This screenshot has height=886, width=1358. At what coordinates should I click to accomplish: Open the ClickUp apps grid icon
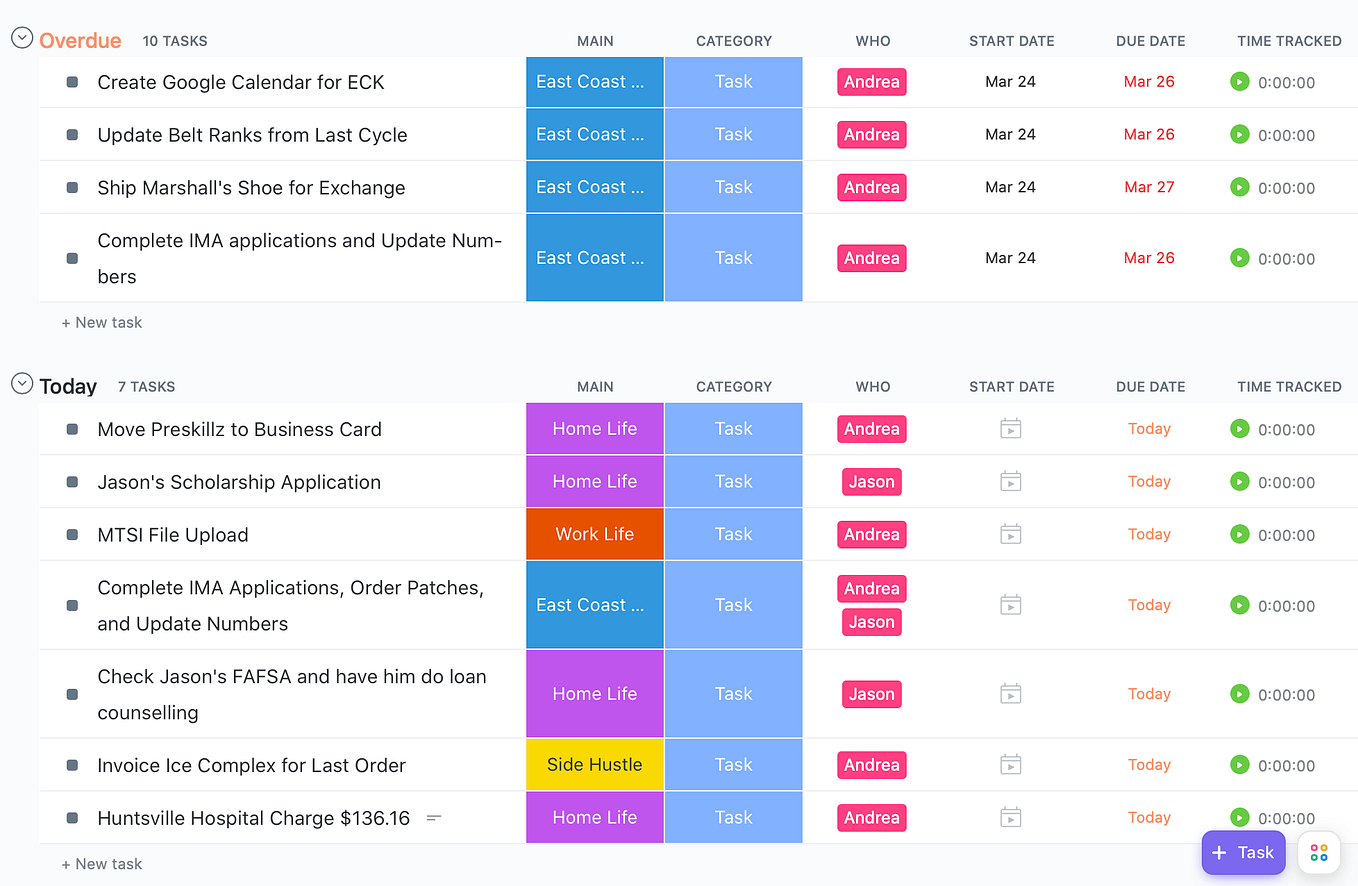coord(1318,852)
